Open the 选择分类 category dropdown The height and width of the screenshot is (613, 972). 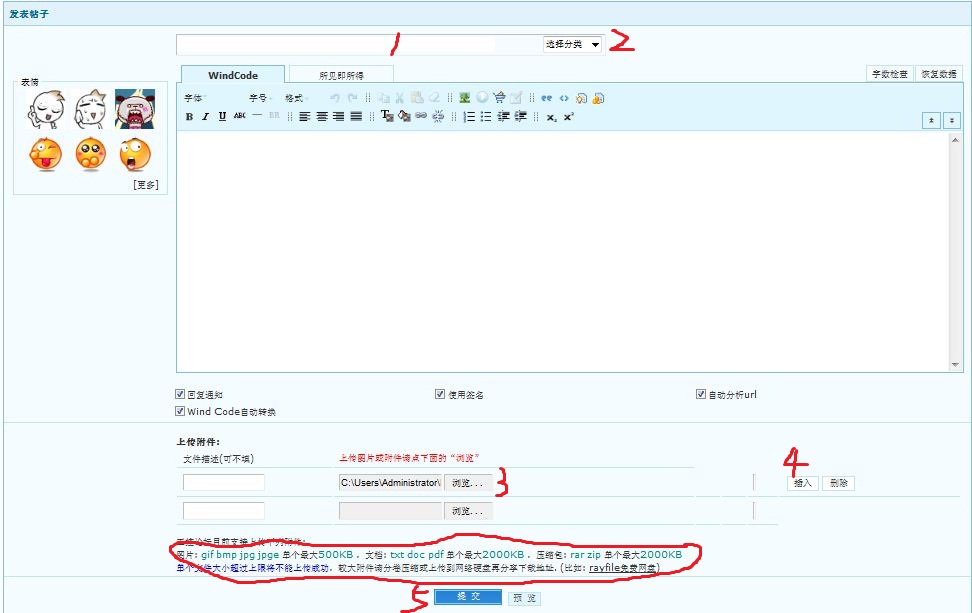tap(573, 45)
